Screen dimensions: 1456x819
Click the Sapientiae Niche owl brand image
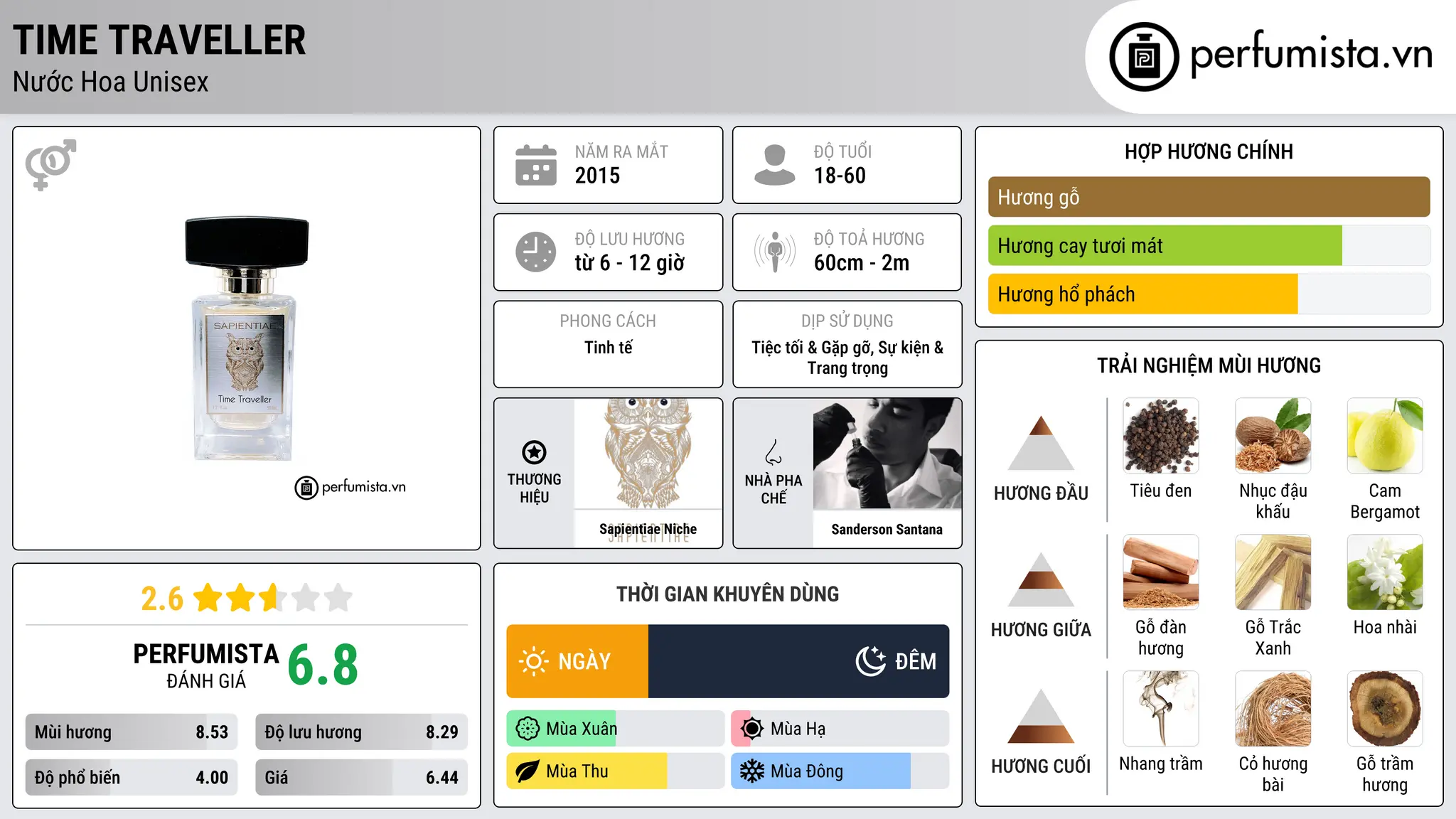tap(648, 454)
